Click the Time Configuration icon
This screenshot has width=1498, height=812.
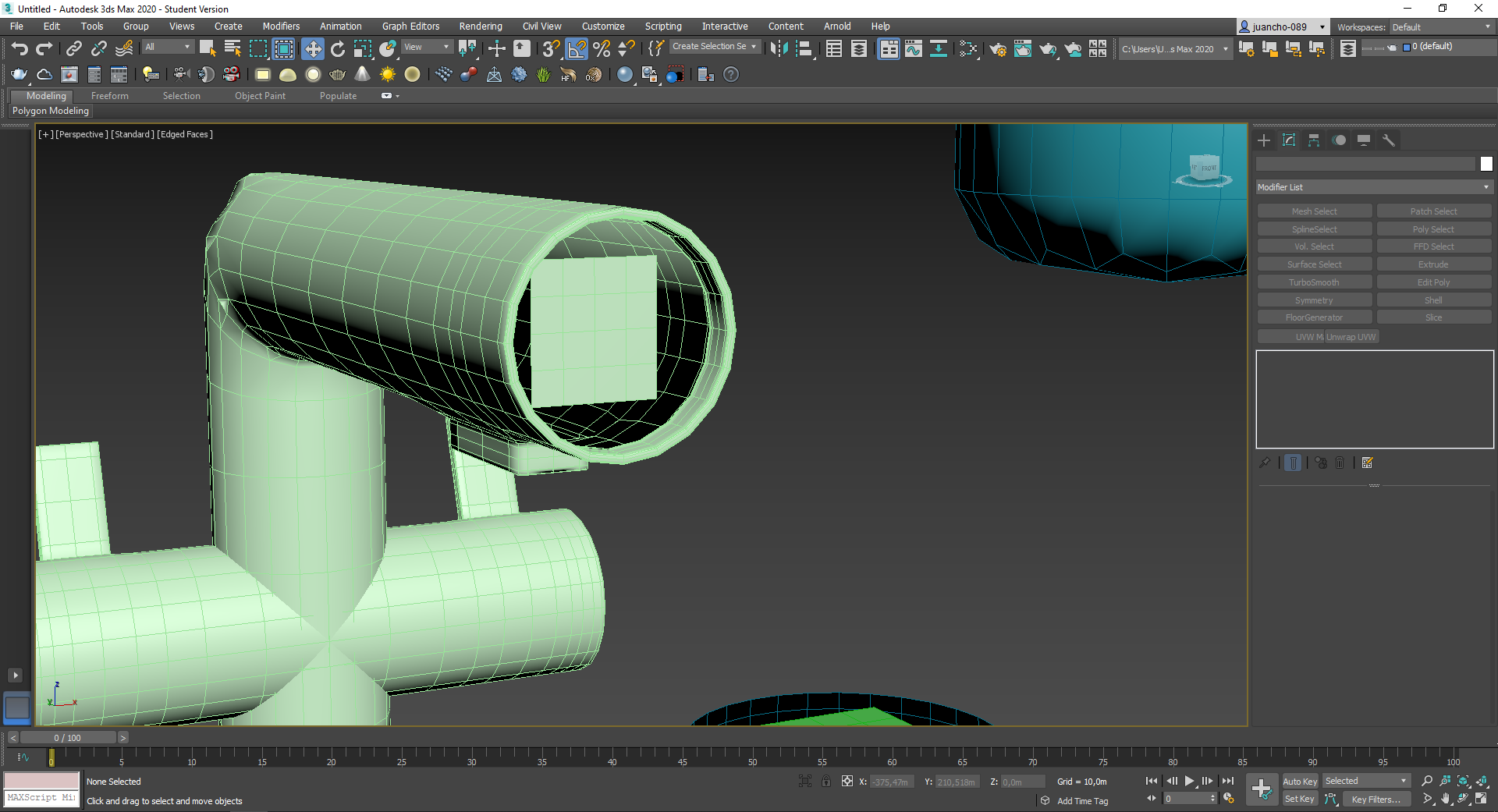(1229, 799)
